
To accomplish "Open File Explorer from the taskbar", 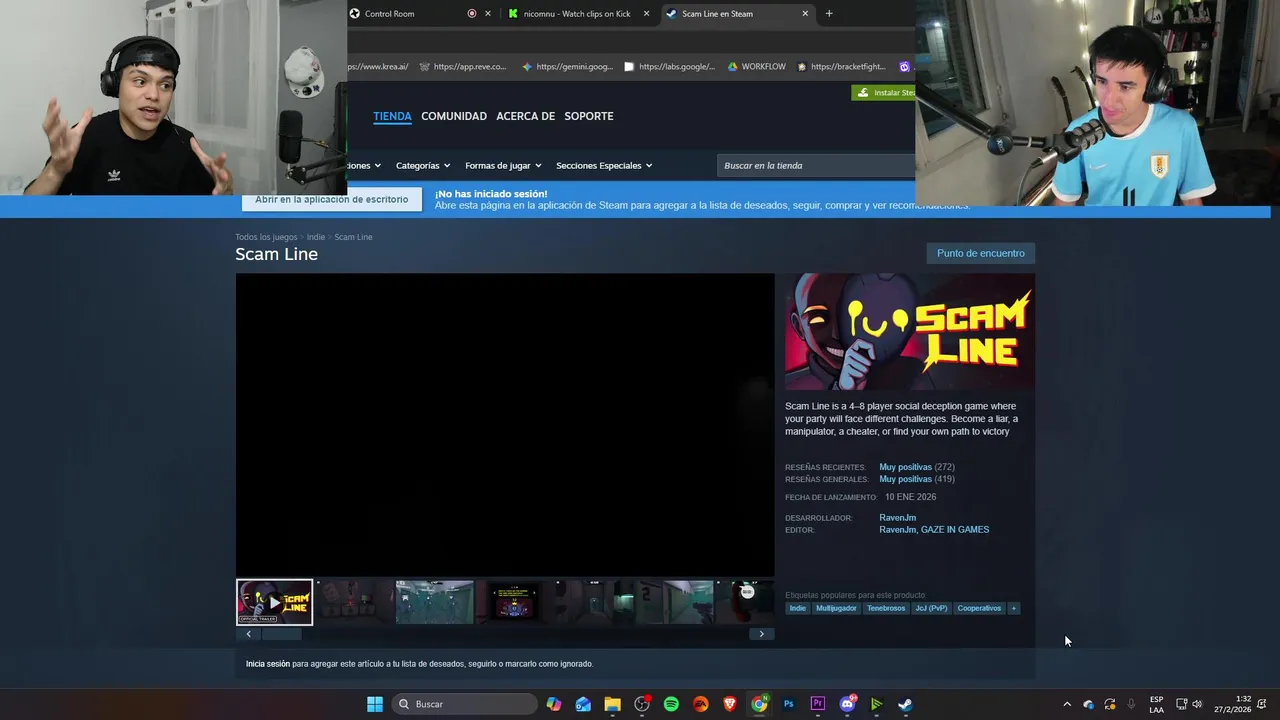I will 612,704.
